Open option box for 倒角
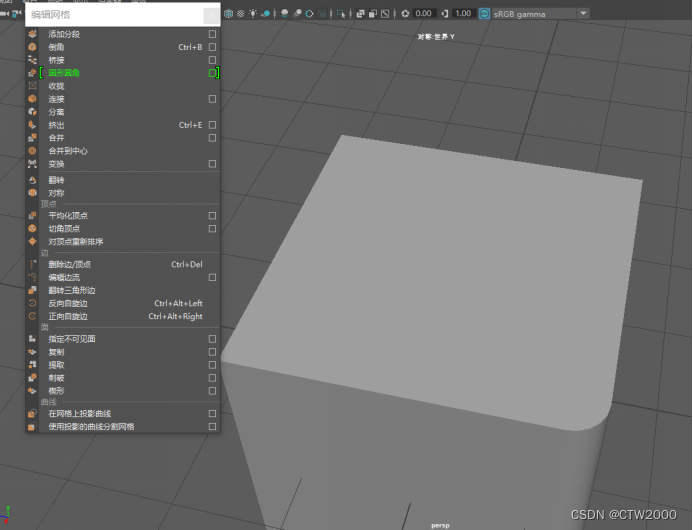693x530 pixels. 212,47
